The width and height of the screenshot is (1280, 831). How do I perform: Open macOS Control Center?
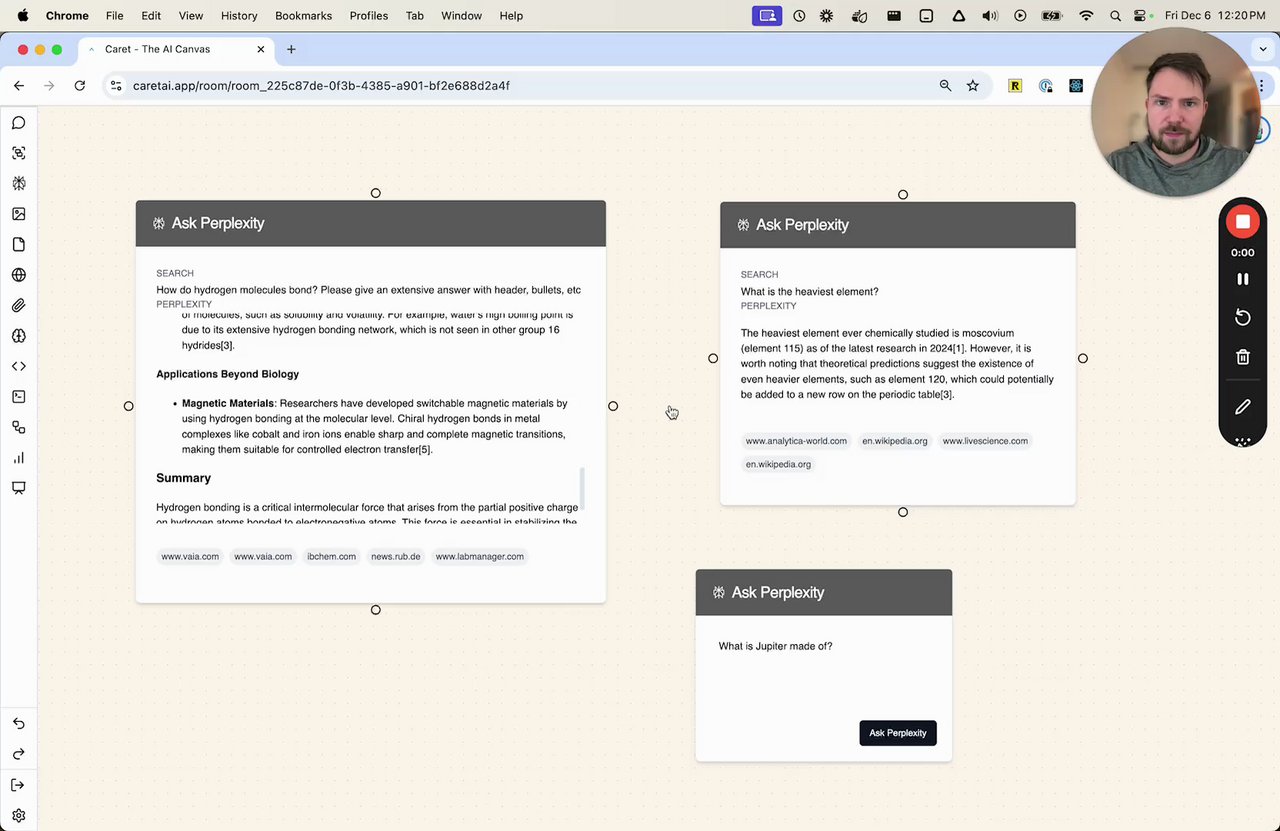point(1142,16)
